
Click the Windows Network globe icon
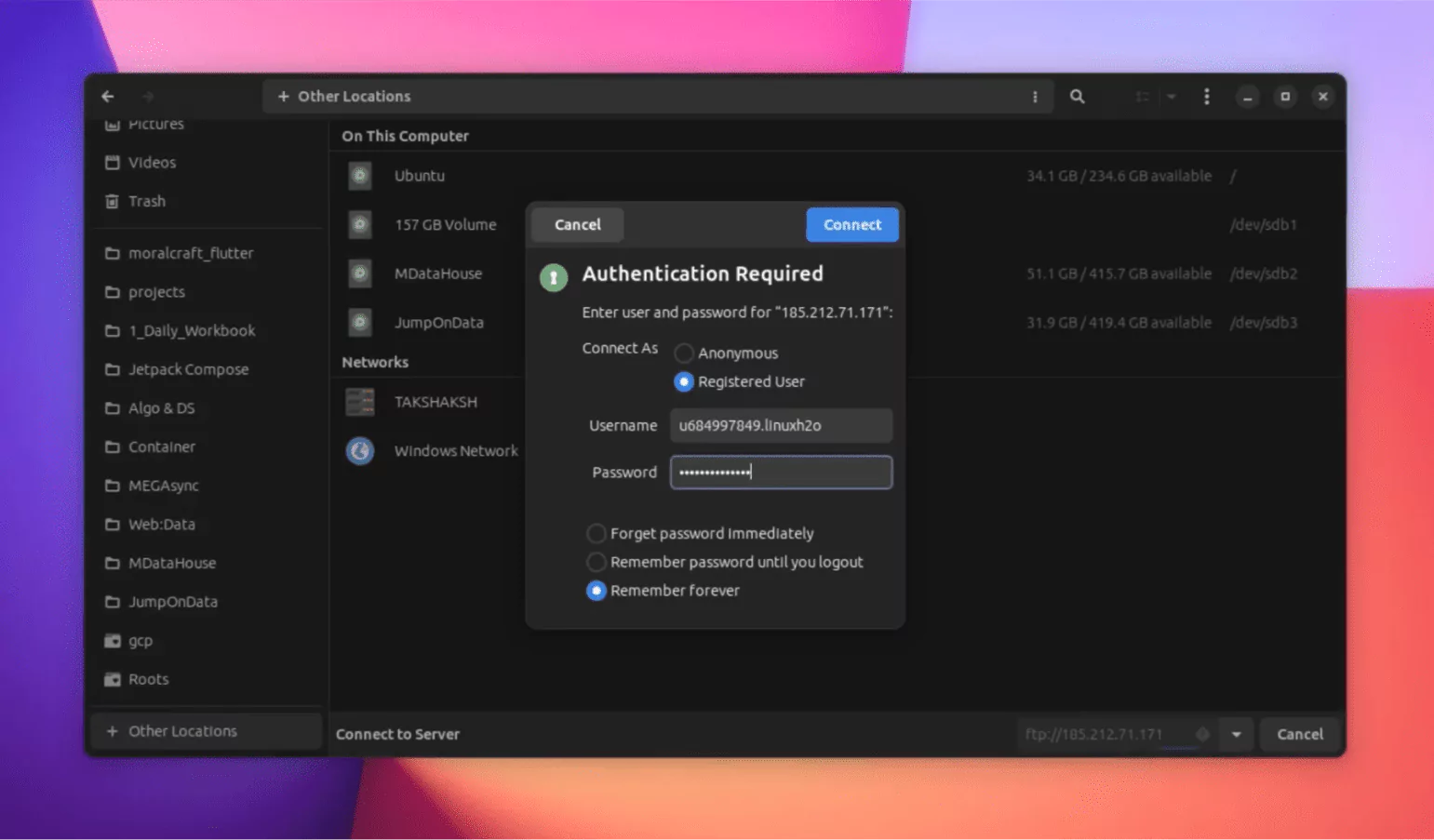pyautogui.click(x=360, y=451)
